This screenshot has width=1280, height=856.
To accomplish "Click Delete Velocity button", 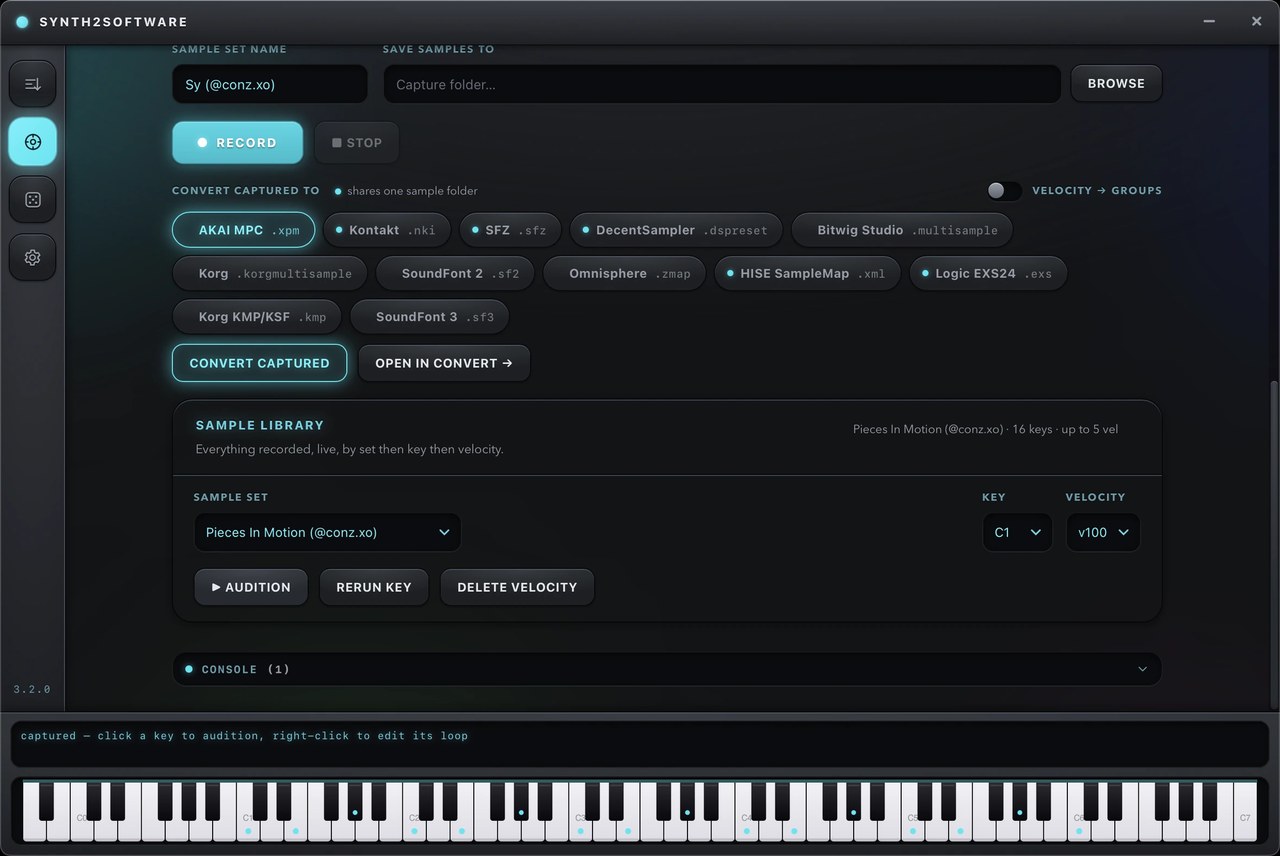I will (517, 587).
